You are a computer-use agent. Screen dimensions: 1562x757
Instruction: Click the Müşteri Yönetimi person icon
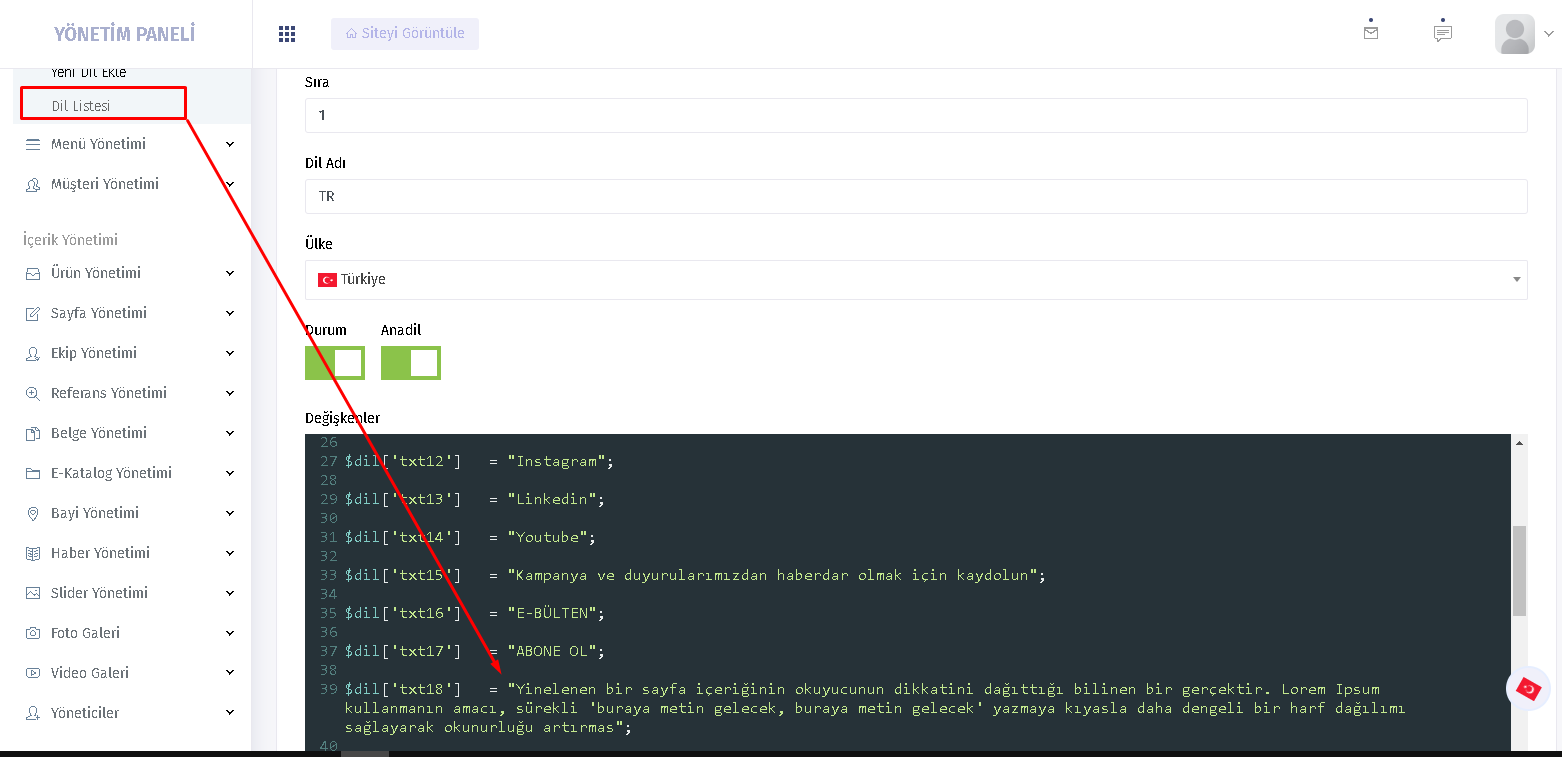click(x=33, y=184)
